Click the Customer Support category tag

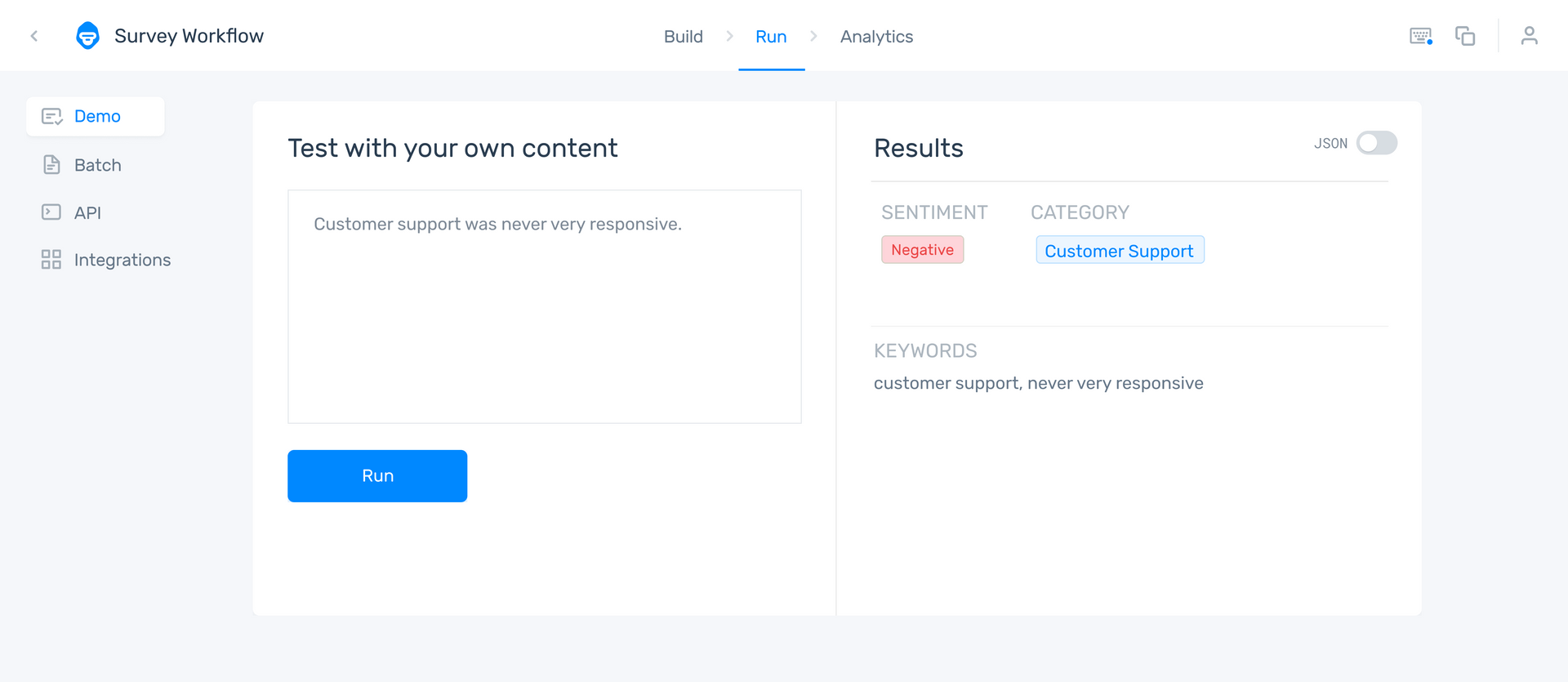1119,251
